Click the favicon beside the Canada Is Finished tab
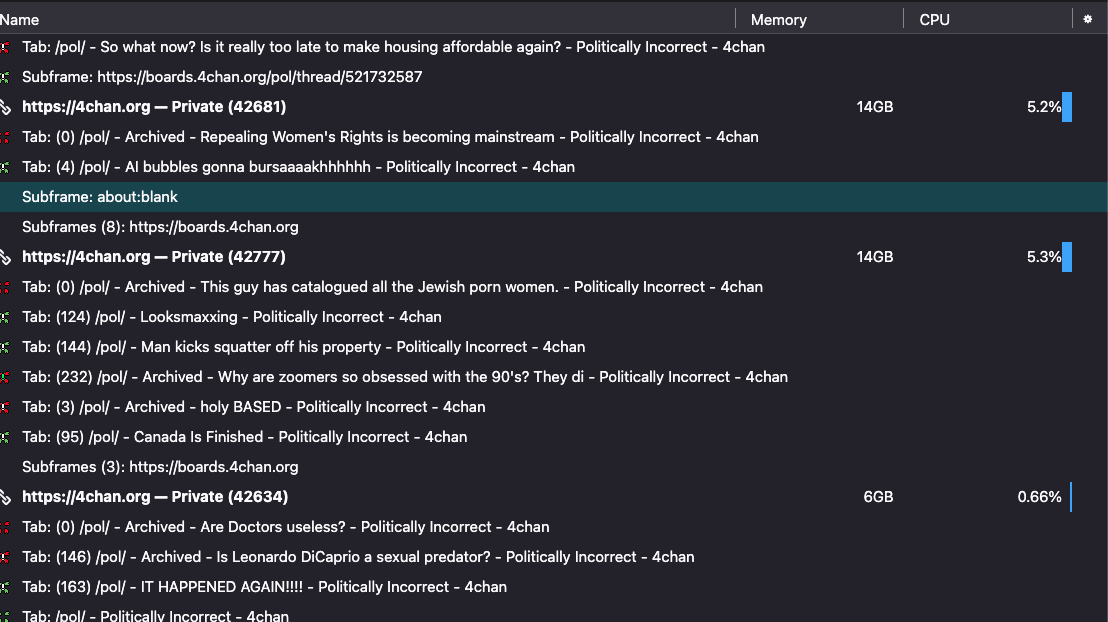Screen dimensions: 1108x622 (5, 437)
